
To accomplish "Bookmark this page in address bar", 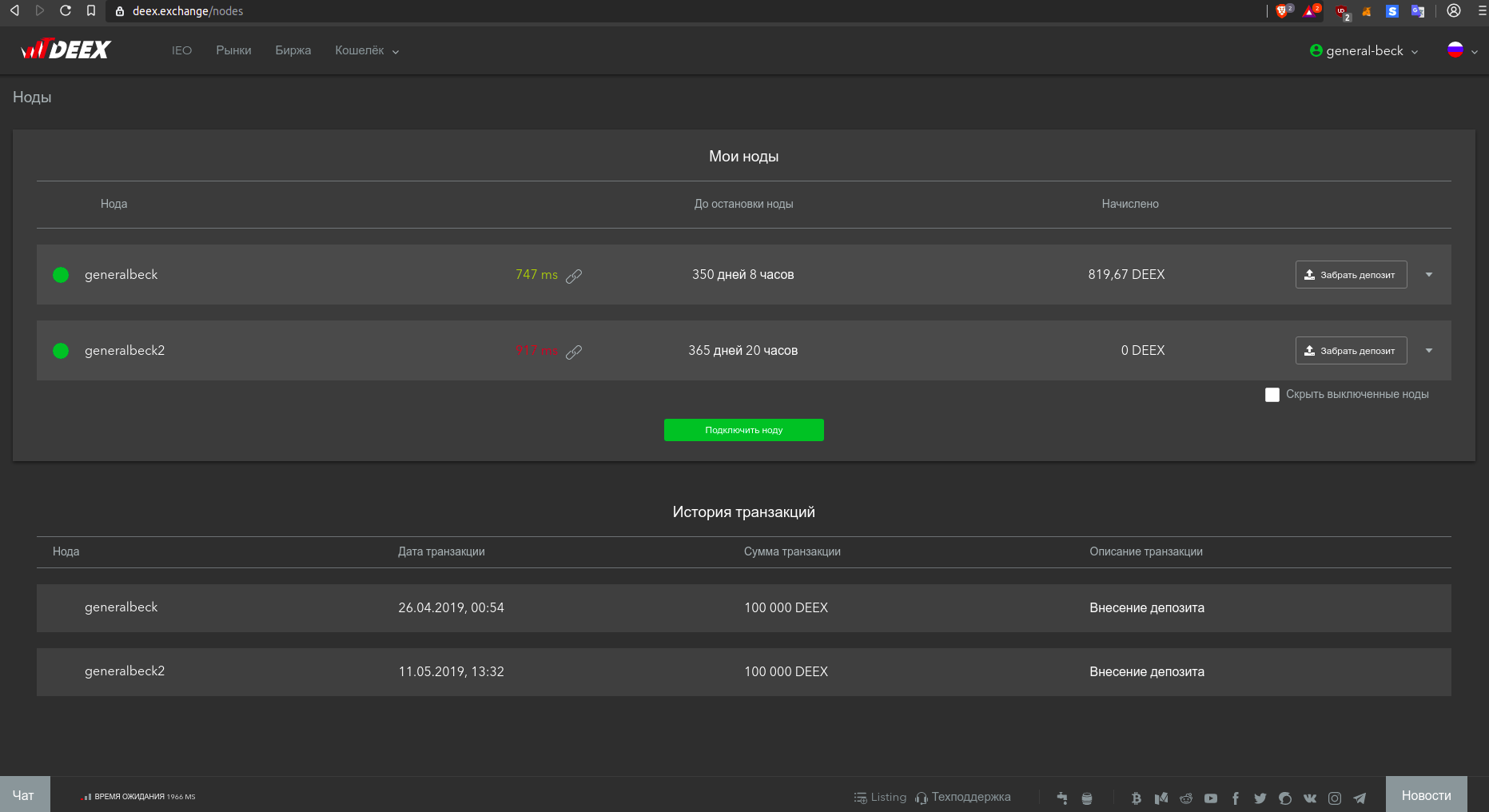I will pos(91,10).
